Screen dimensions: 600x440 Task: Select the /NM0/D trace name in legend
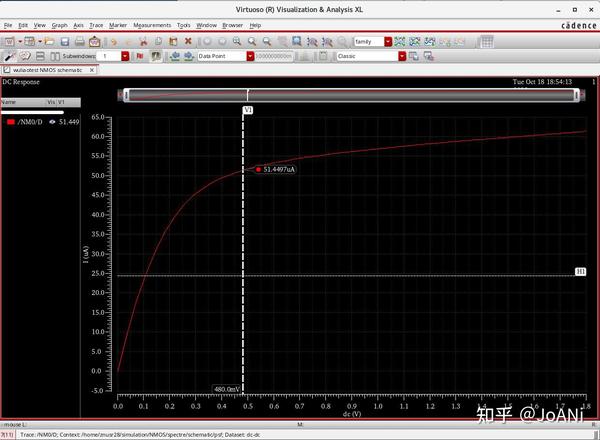tap(30, 122)
